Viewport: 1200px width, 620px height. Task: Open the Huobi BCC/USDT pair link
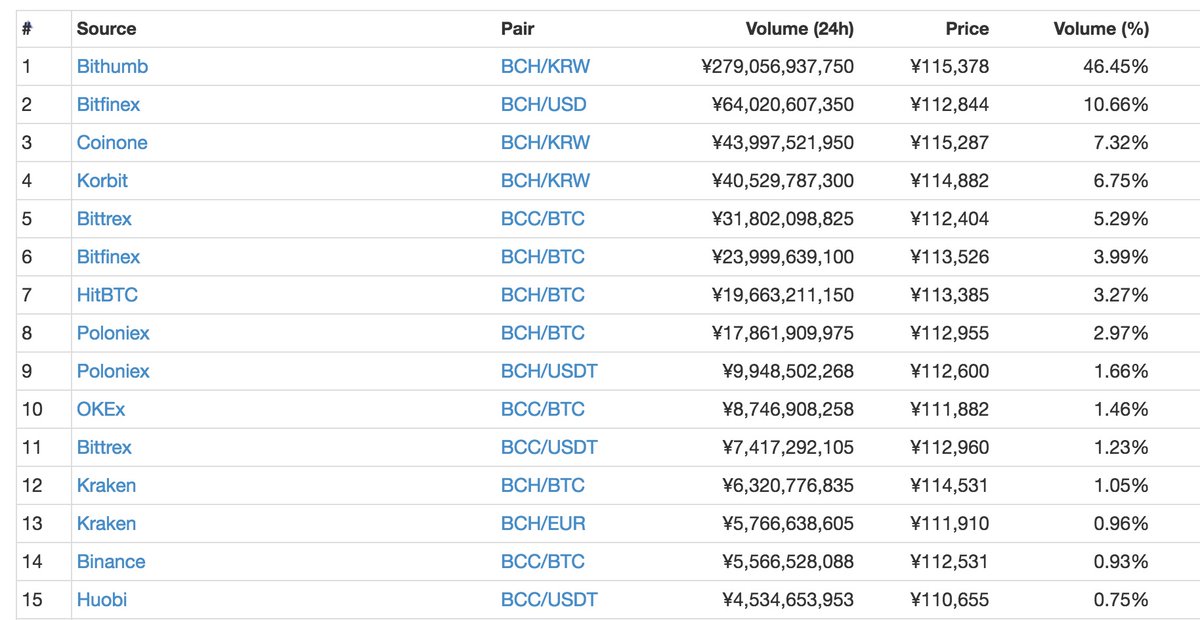coord(549,599)
